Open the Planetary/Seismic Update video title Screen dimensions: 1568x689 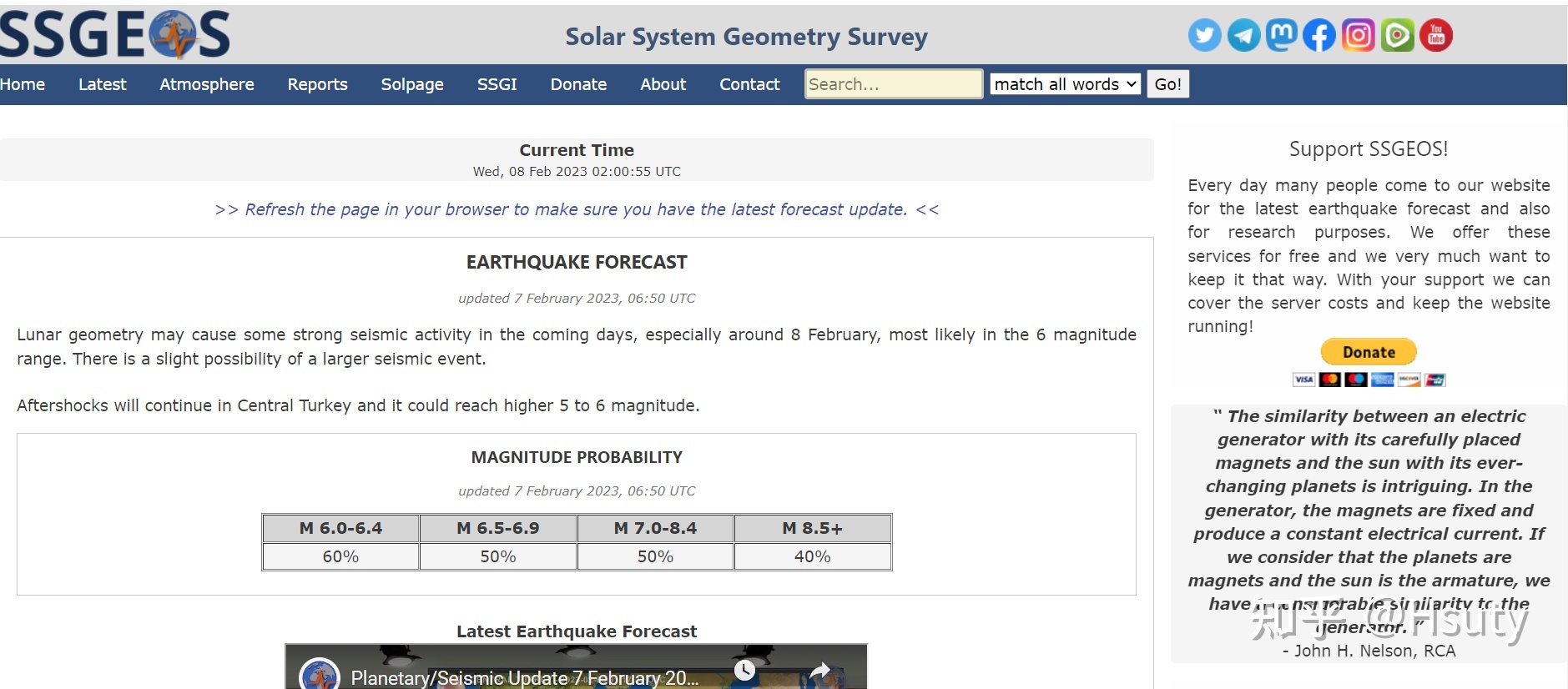coord(524,678)
